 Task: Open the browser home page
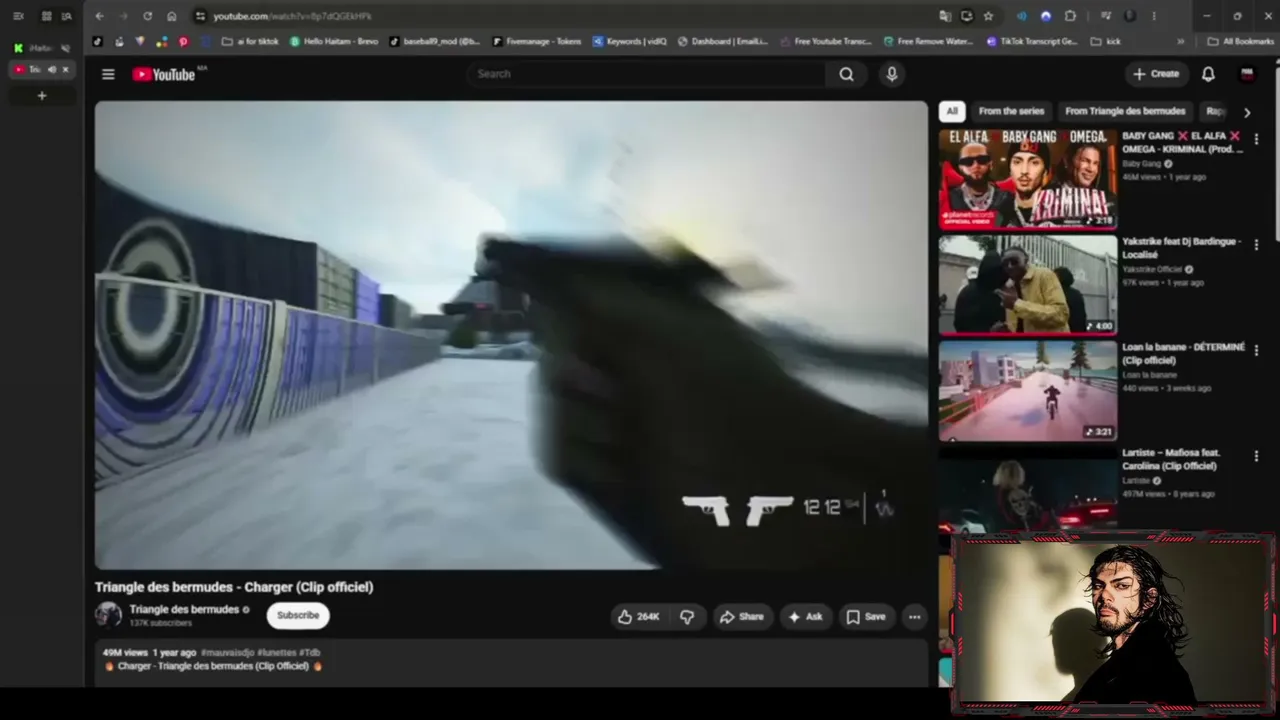(172, 16)
